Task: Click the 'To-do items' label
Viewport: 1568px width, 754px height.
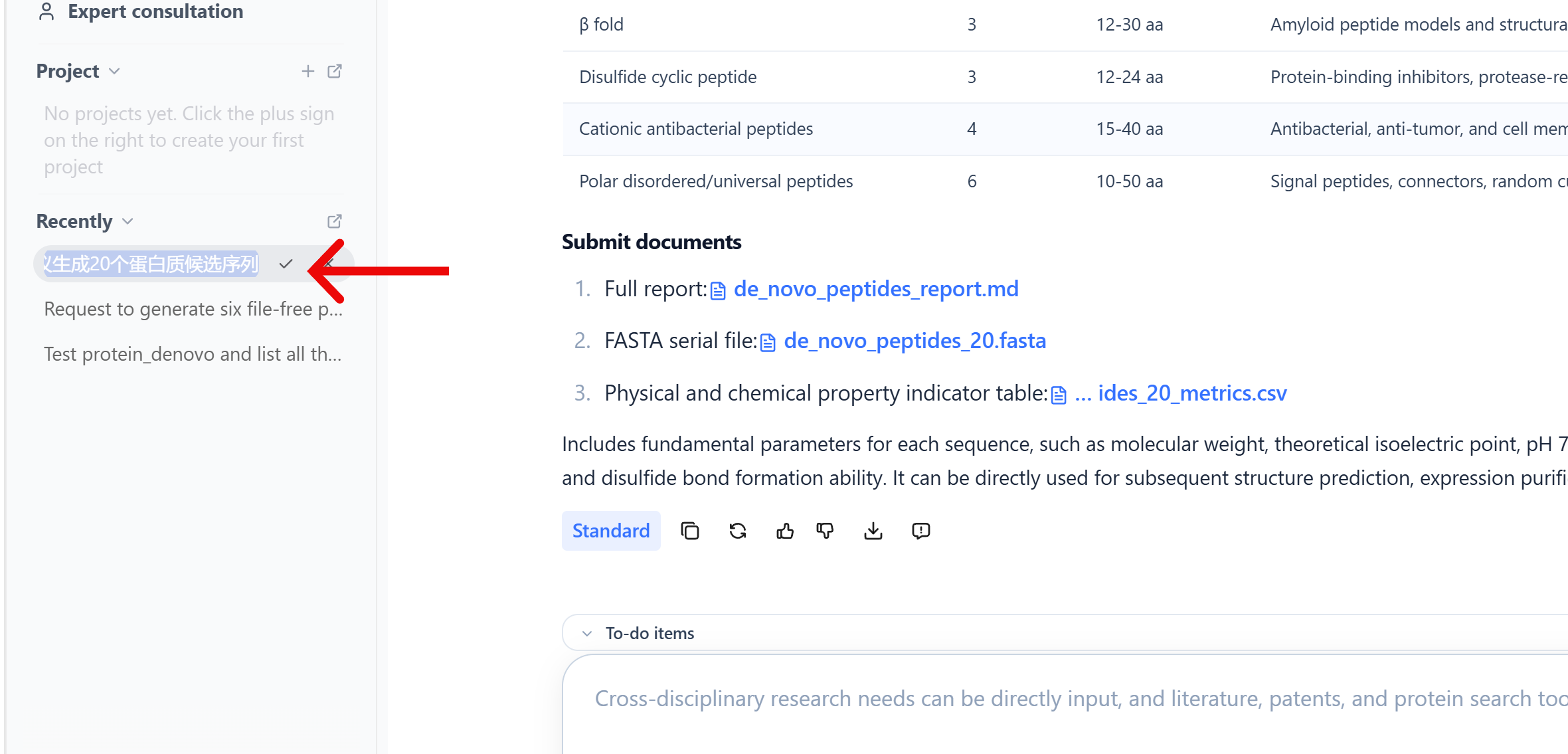Action: click(x=650, y=633)
